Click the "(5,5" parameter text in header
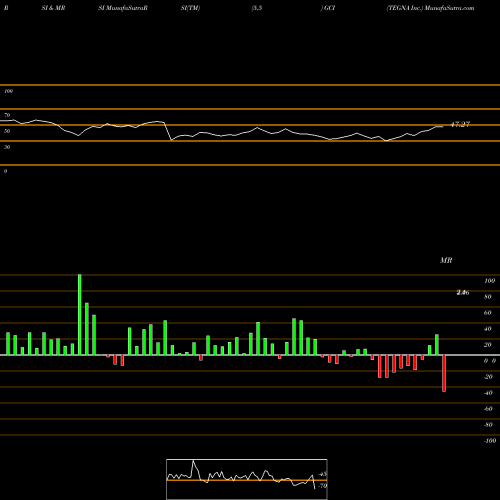500x500 pixels. pos(257,8)
